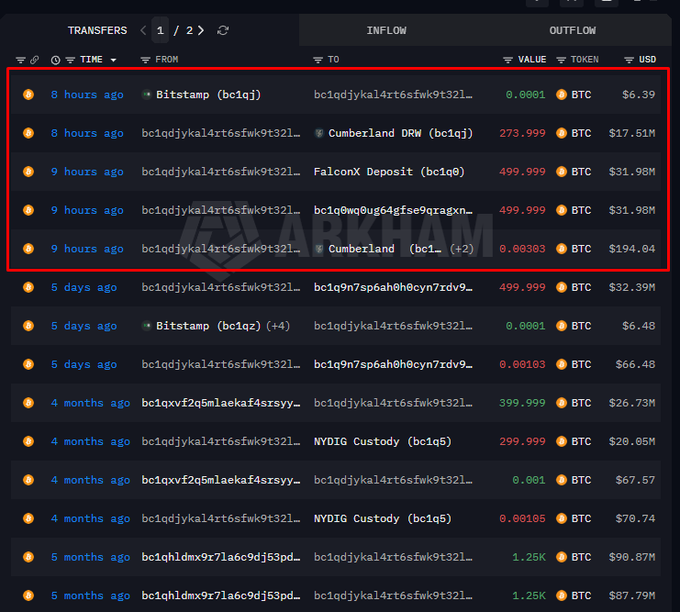Click Bitcoin icon on FalconX Deposit row
Screen dimensions: 680x612
point(29,171)
